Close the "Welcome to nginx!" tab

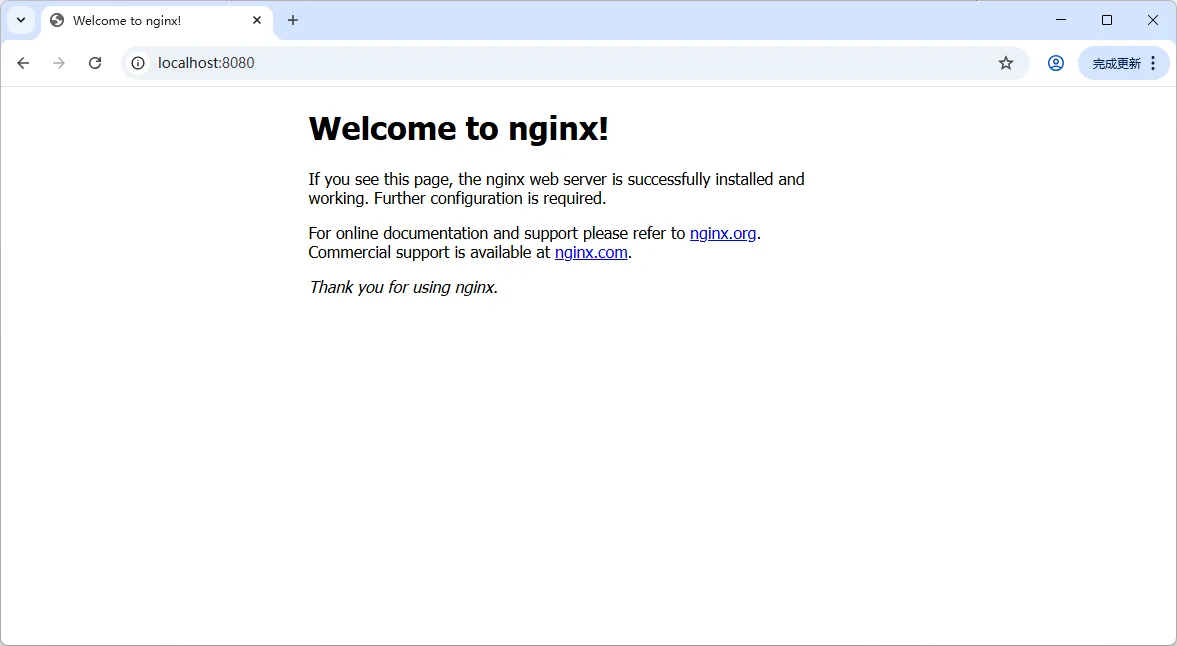click(x=257, y=20)
